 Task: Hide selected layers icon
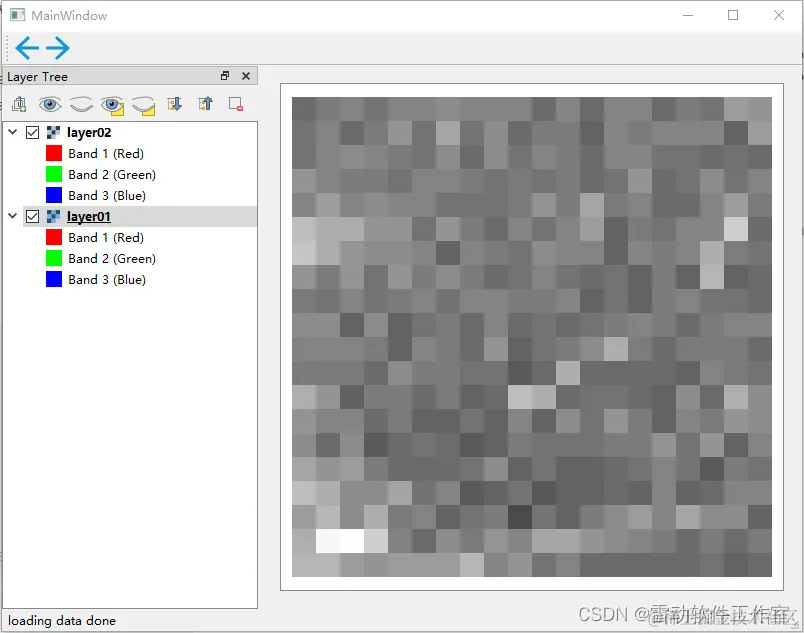pos(144,105)
